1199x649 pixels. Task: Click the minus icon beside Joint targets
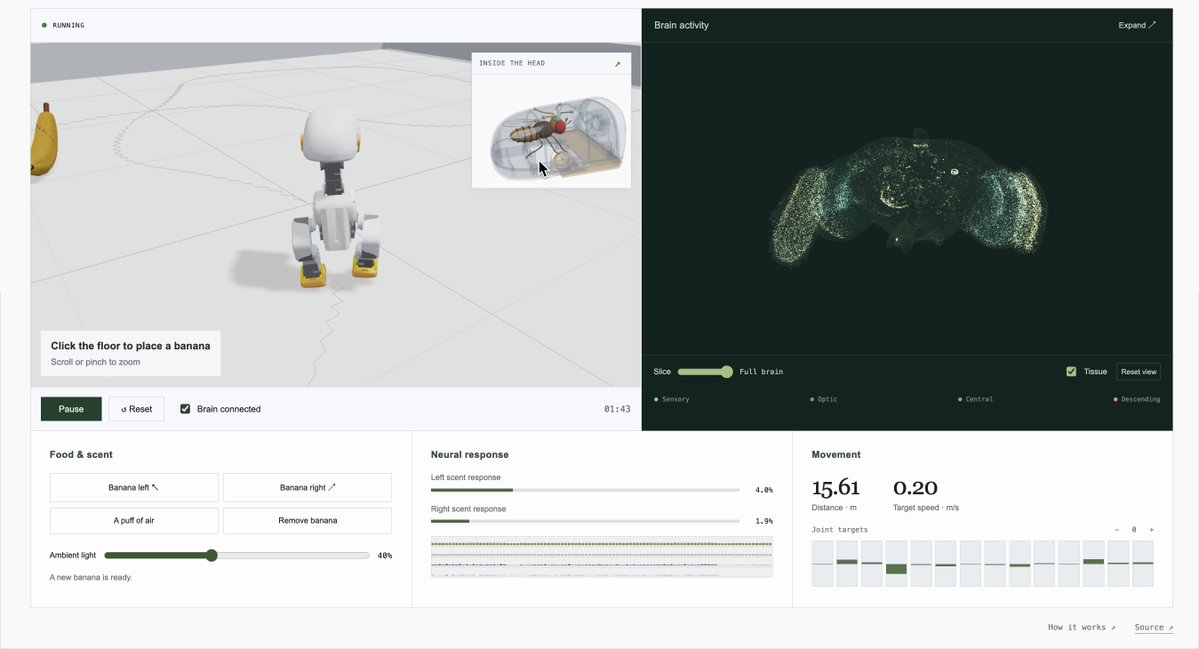pyautogui.click(x=1116, y=530)
